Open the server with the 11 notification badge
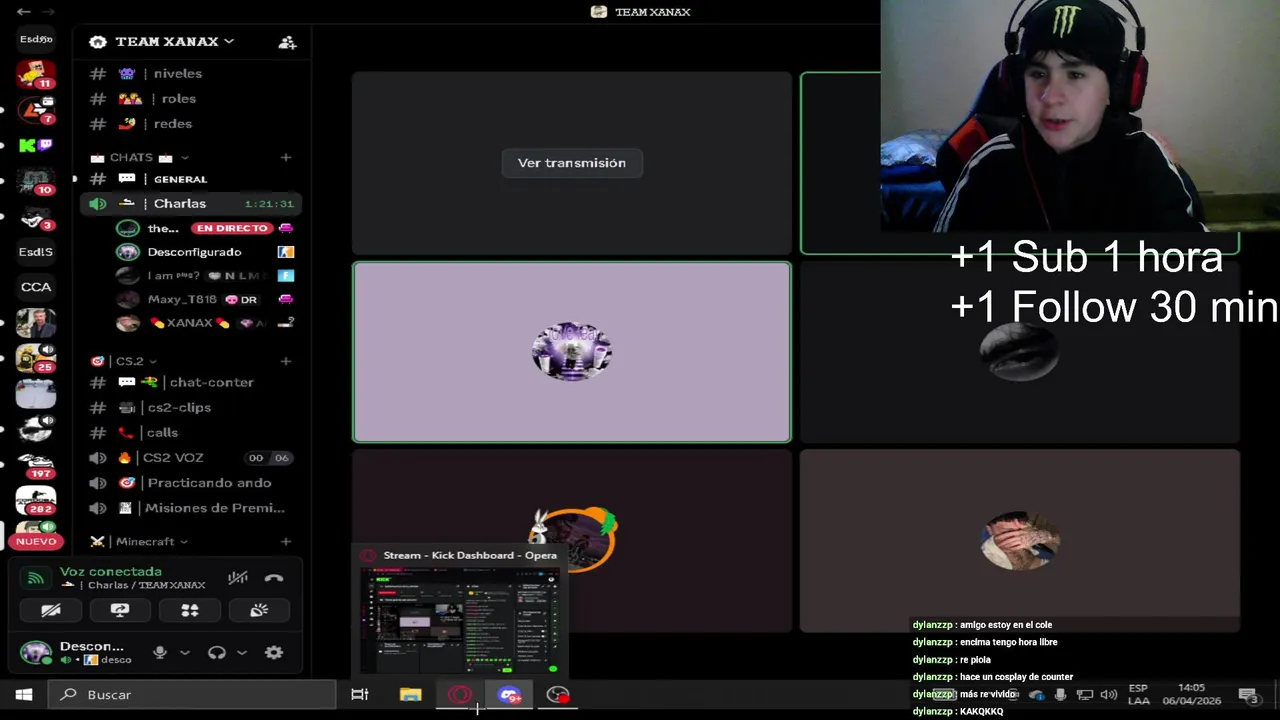The height and width of the screenshot is (720, 1280). point(36,75)
